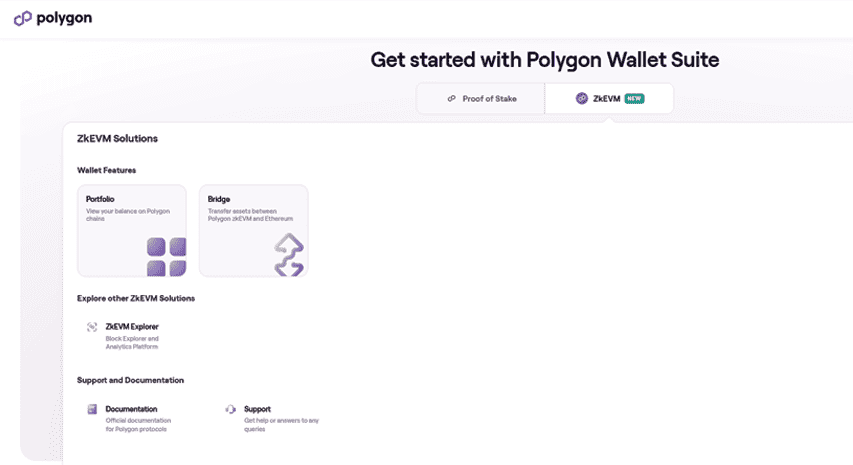
Task: Open the Bridge card
Action: point(254,231)
